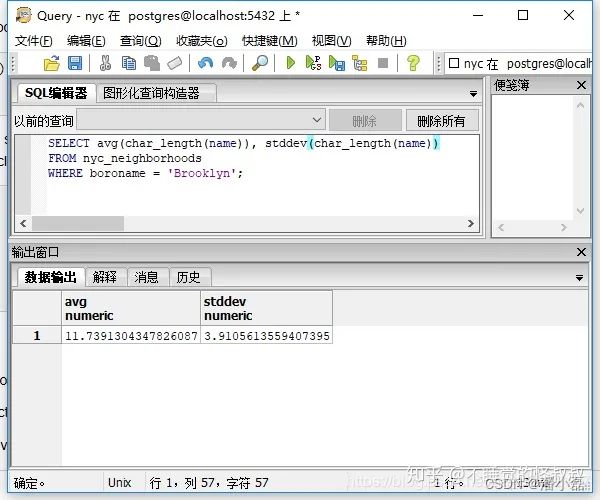Click the WHERE boroname = 'Brooklyn' line

click(x=145, y=173)
